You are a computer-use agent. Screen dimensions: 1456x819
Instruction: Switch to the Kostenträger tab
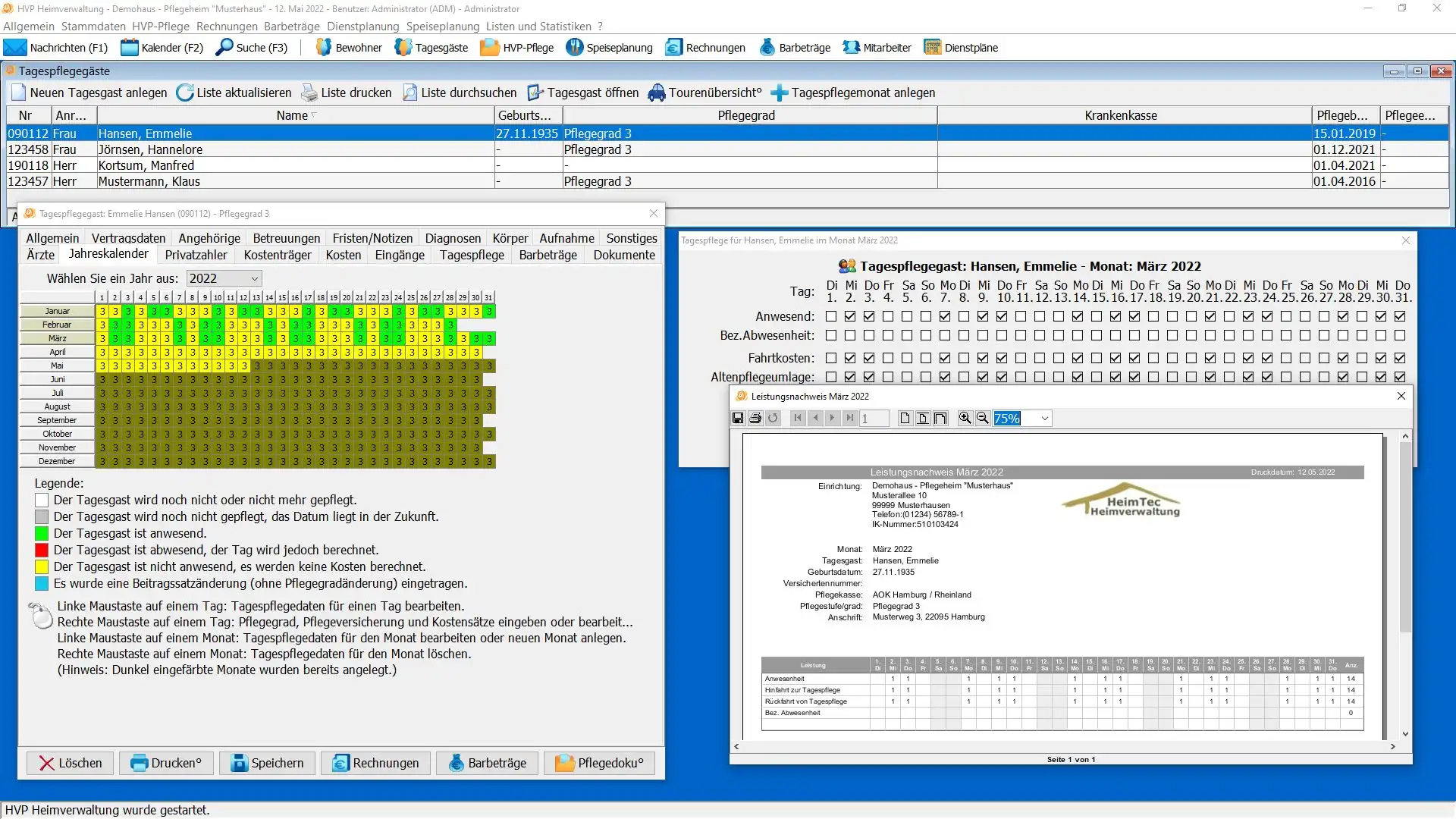point(277,255)
